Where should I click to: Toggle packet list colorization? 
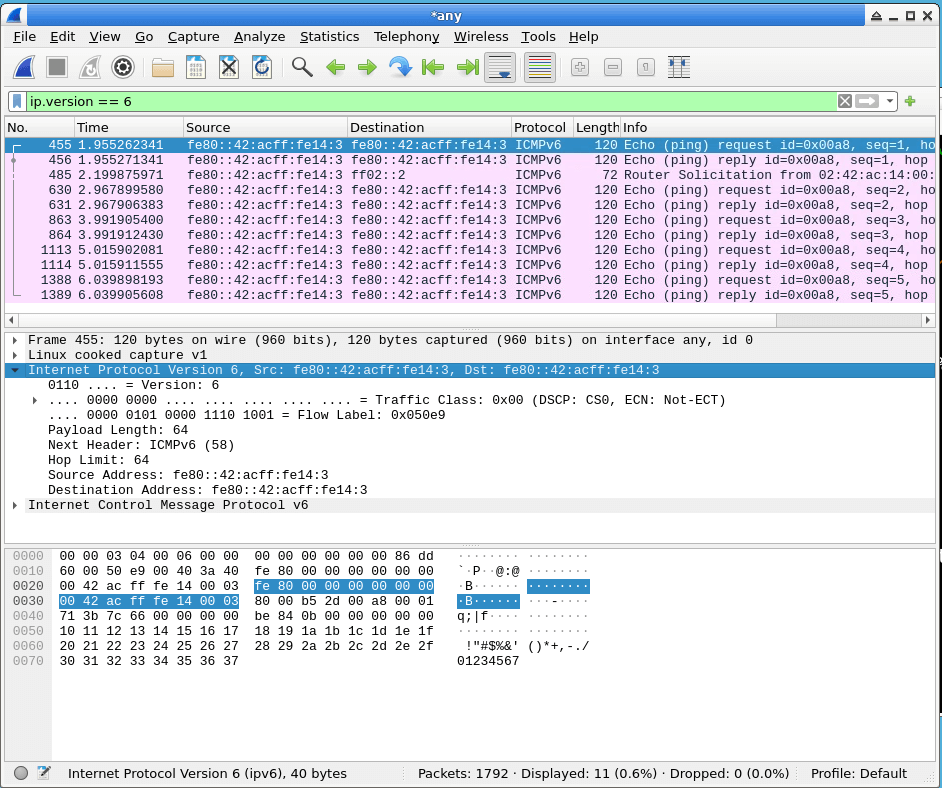point(539,67)
